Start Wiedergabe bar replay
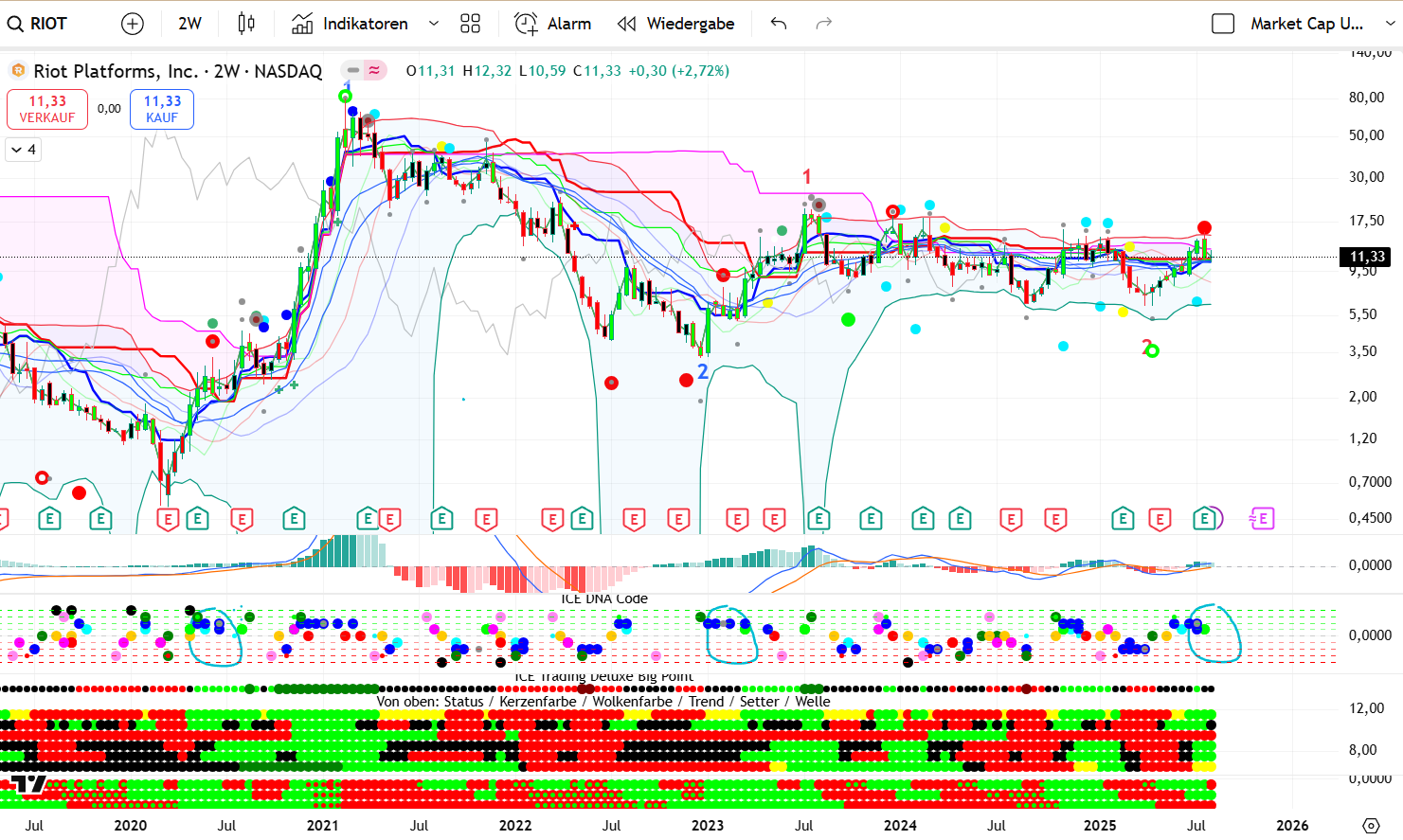1403x840 pixels. [x=676, y=24]
